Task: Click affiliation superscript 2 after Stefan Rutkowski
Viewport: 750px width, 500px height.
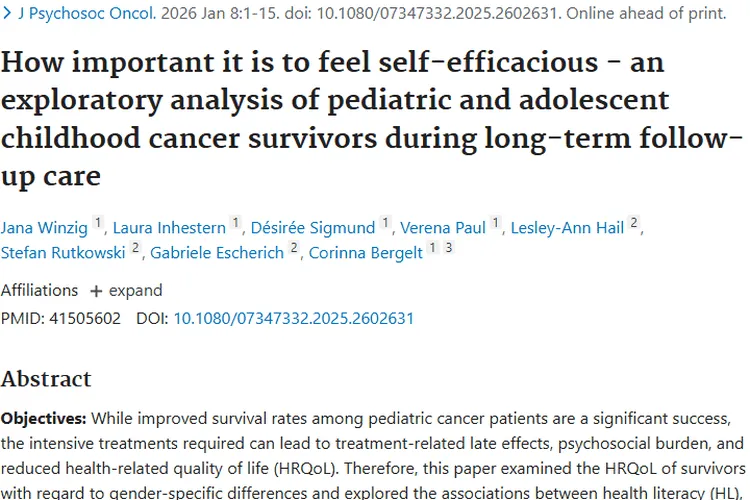Action: (136, 248)
